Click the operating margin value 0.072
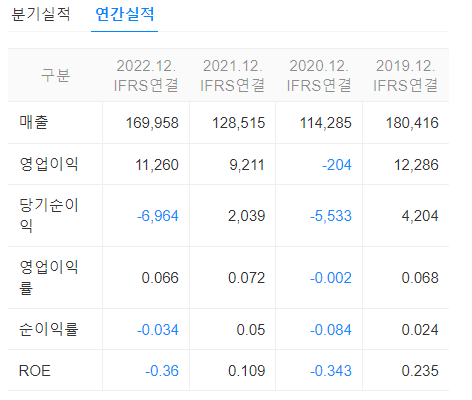 [x=247, y=278]
